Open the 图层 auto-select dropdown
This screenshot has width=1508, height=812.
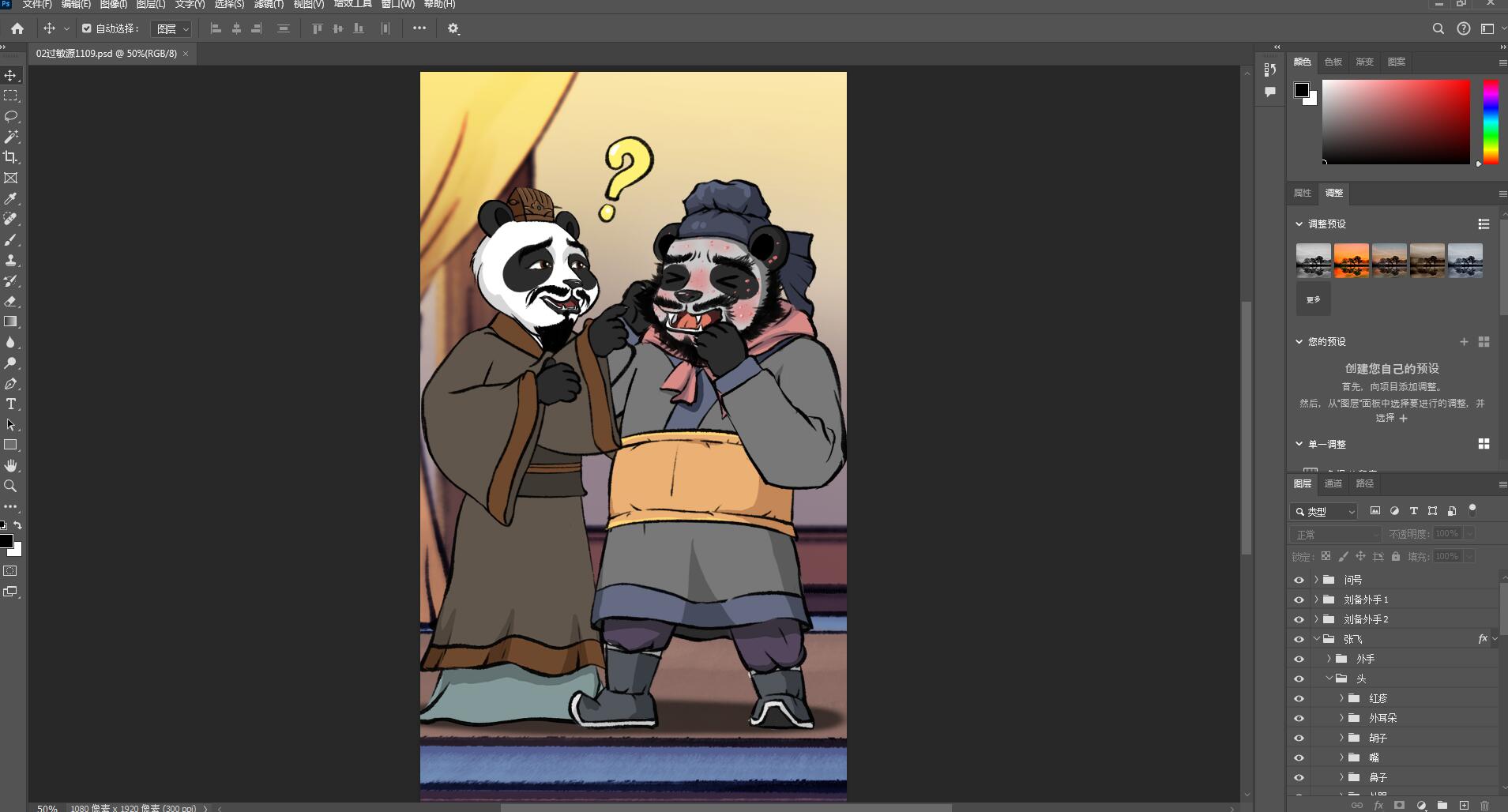pyautogui.click(x=171, y=29)
